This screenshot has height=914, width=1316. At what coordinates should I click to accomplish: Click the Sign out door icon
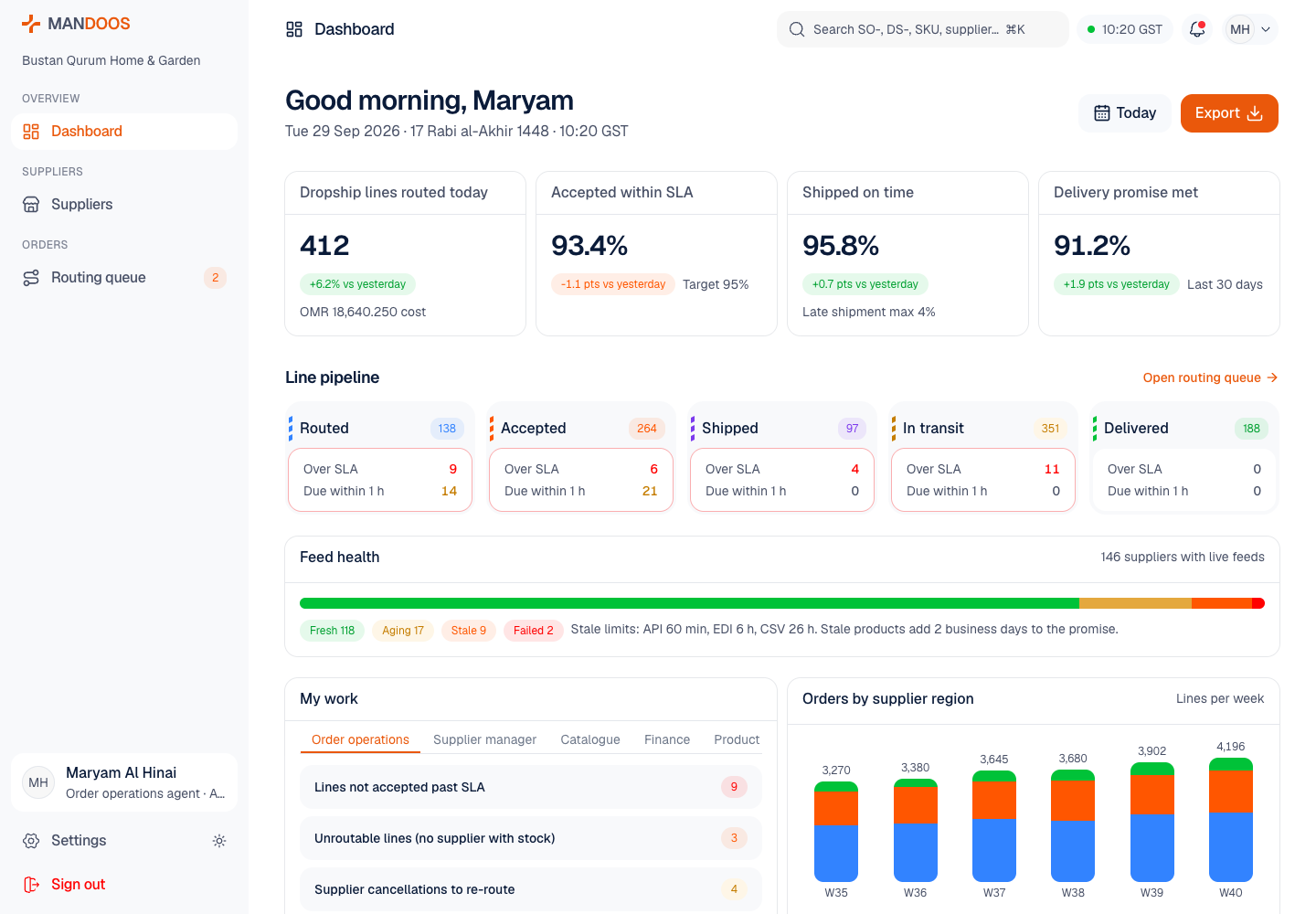(x=31, y=885)
